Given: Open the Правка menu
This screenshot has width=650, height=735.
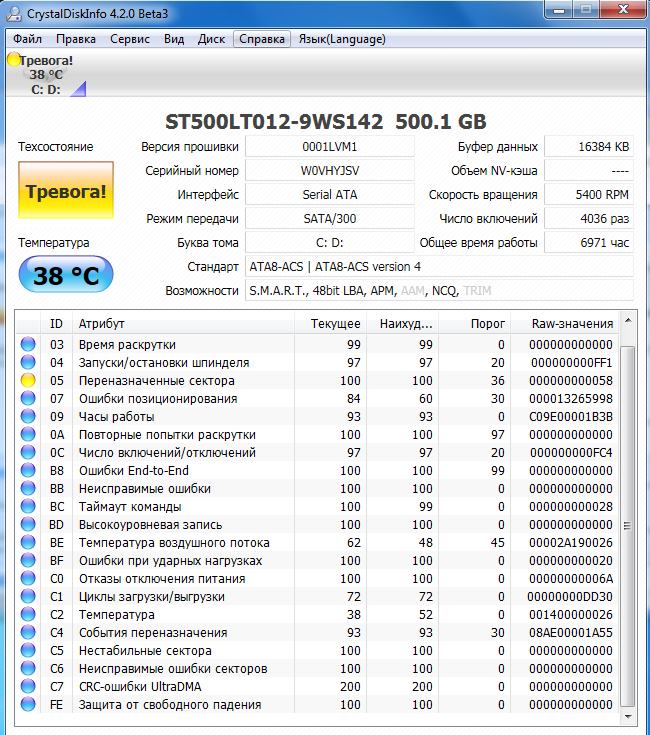Looking at the screenshot, I should [x=76, y=39].
